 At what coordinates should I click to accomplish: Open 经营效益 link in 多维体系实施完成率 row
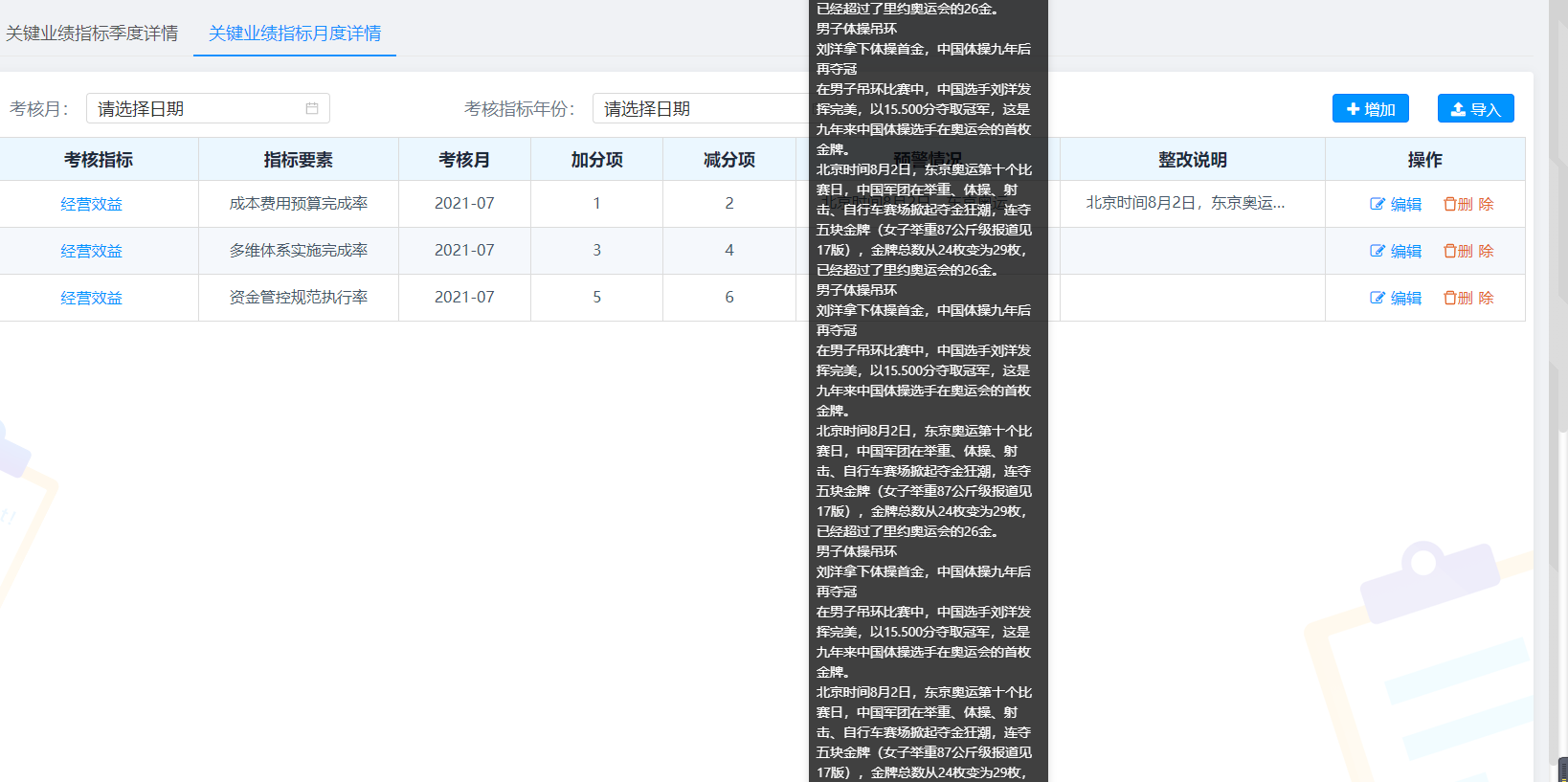coord(92,251)
